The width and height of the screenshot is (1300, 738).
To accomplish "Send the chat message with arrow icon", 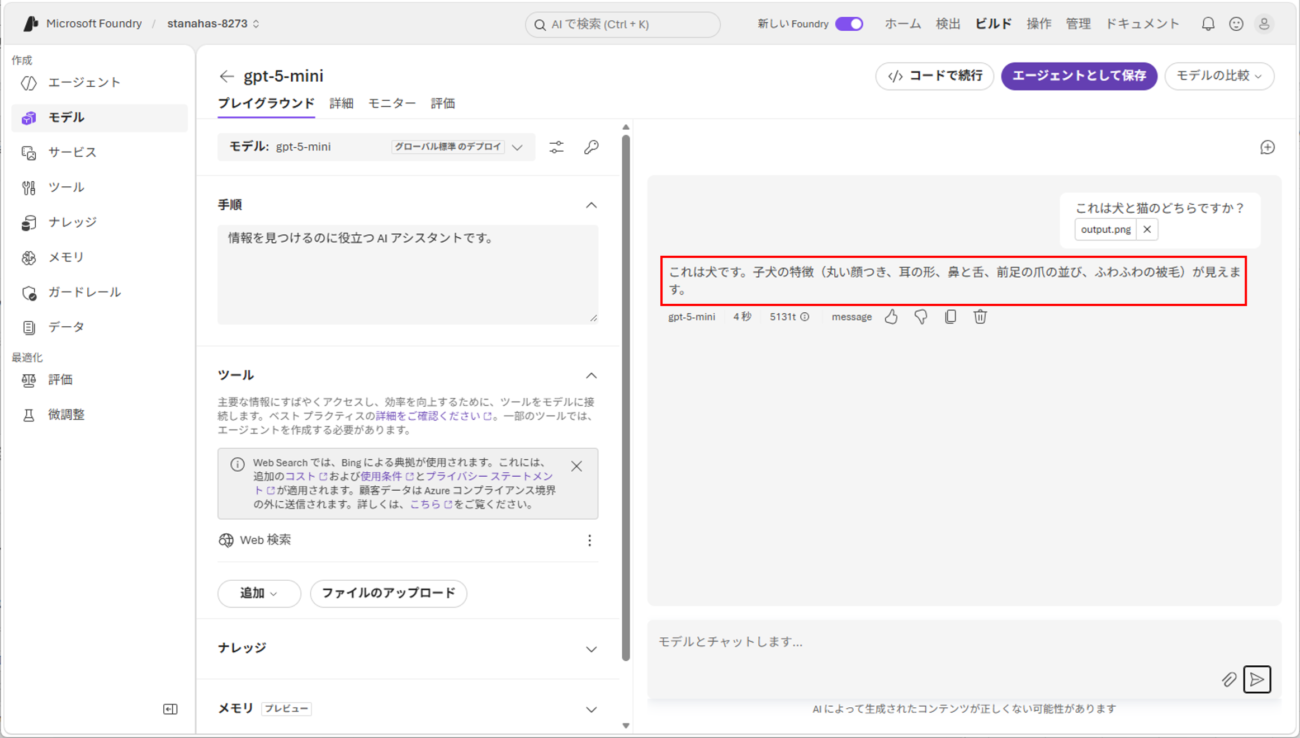I will tap(1257, 680).
